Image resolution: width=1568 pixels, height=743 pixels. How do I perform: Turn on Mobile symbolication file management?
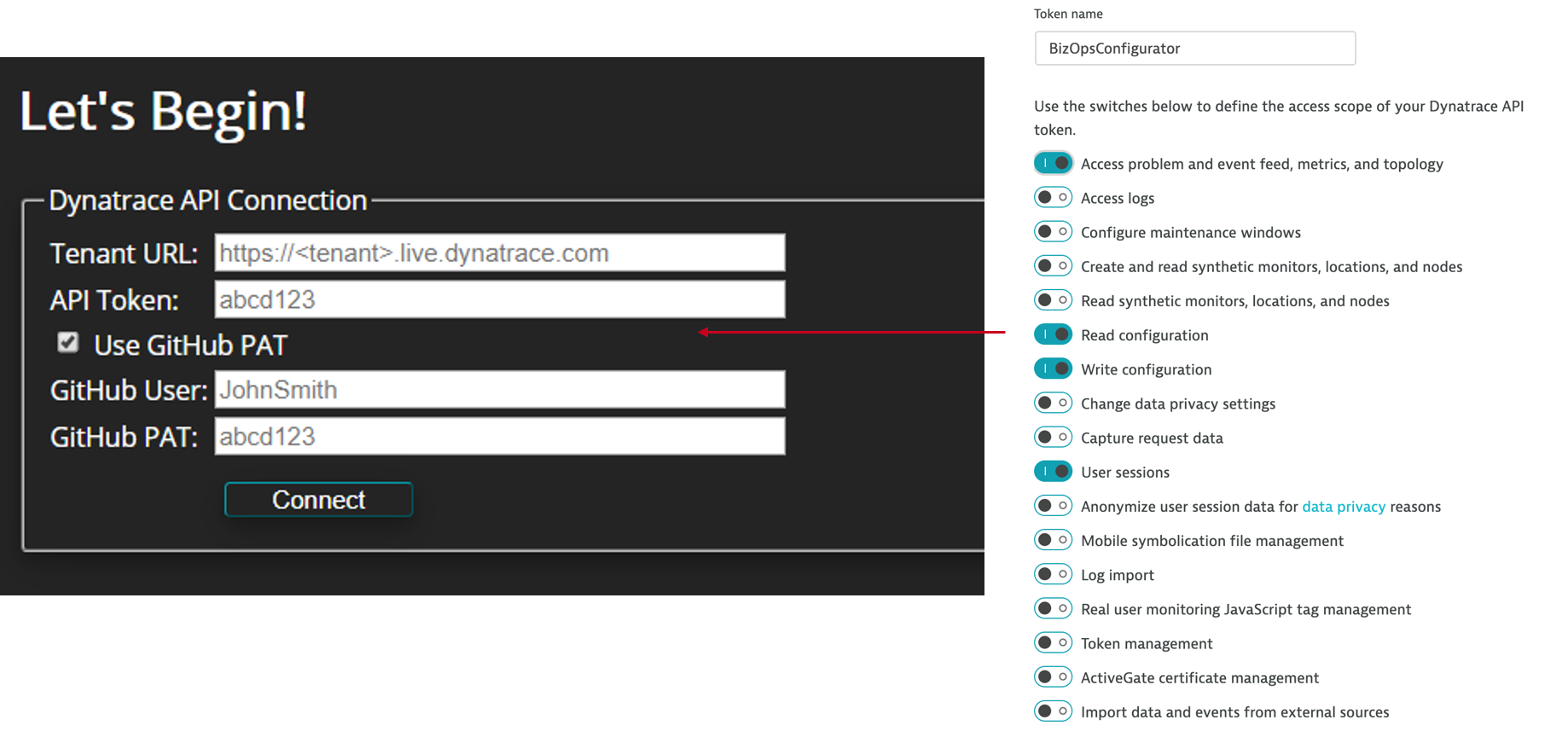(x=1053, y=540)
